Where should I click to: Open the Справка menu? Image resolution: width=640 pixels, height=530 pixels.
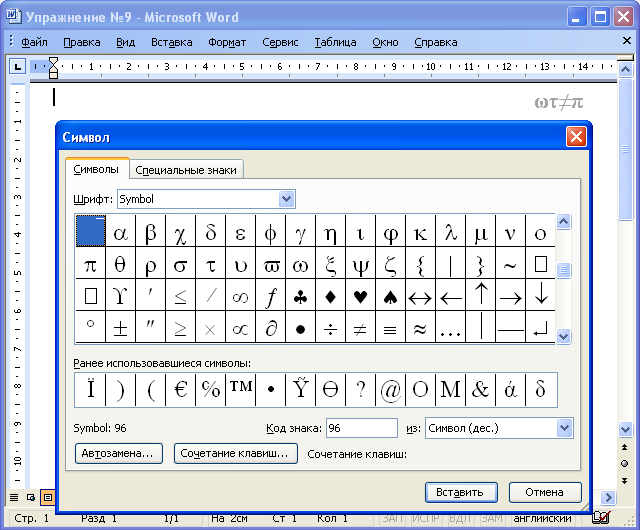tap(436, 42)
